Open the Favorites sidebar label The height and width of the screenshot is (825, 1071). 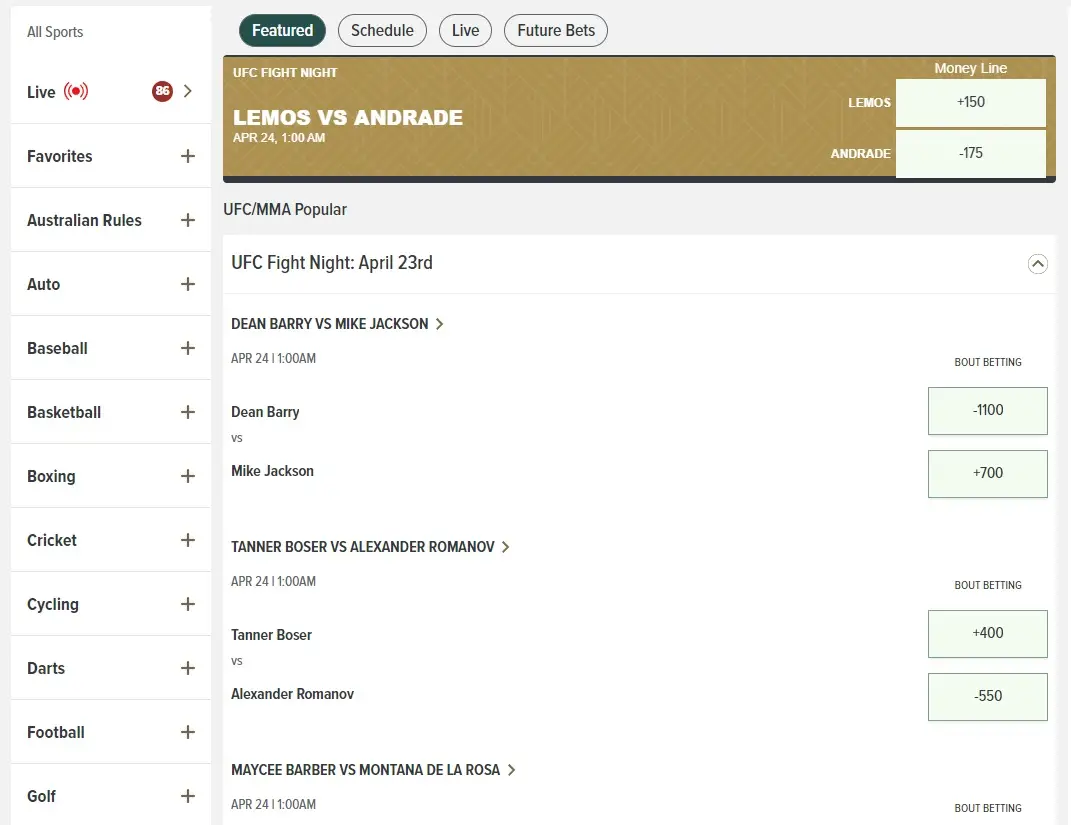[x=59, y=156]
